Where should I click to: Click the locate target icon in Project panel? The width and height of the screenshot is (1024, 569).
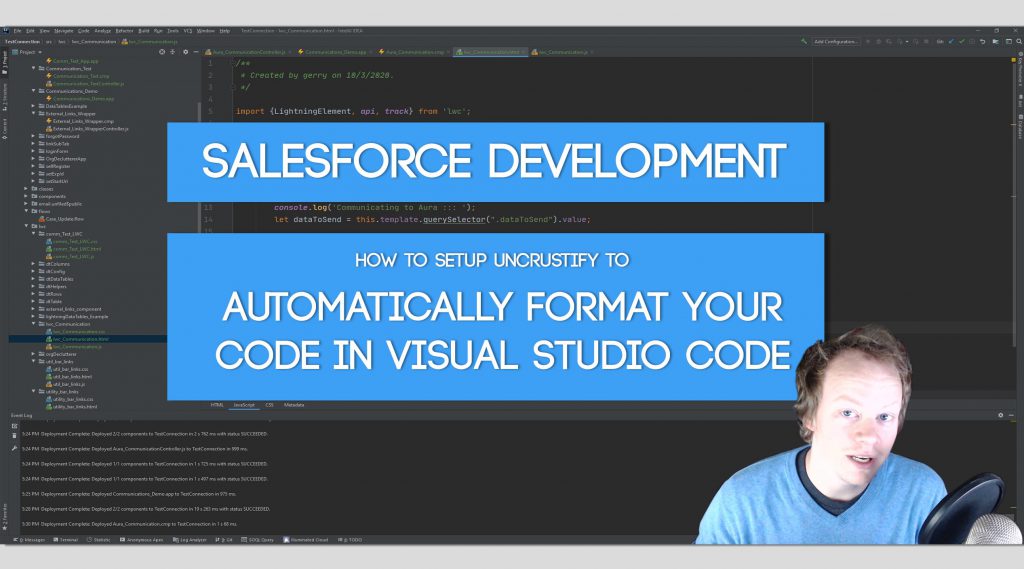coord(162,52)
